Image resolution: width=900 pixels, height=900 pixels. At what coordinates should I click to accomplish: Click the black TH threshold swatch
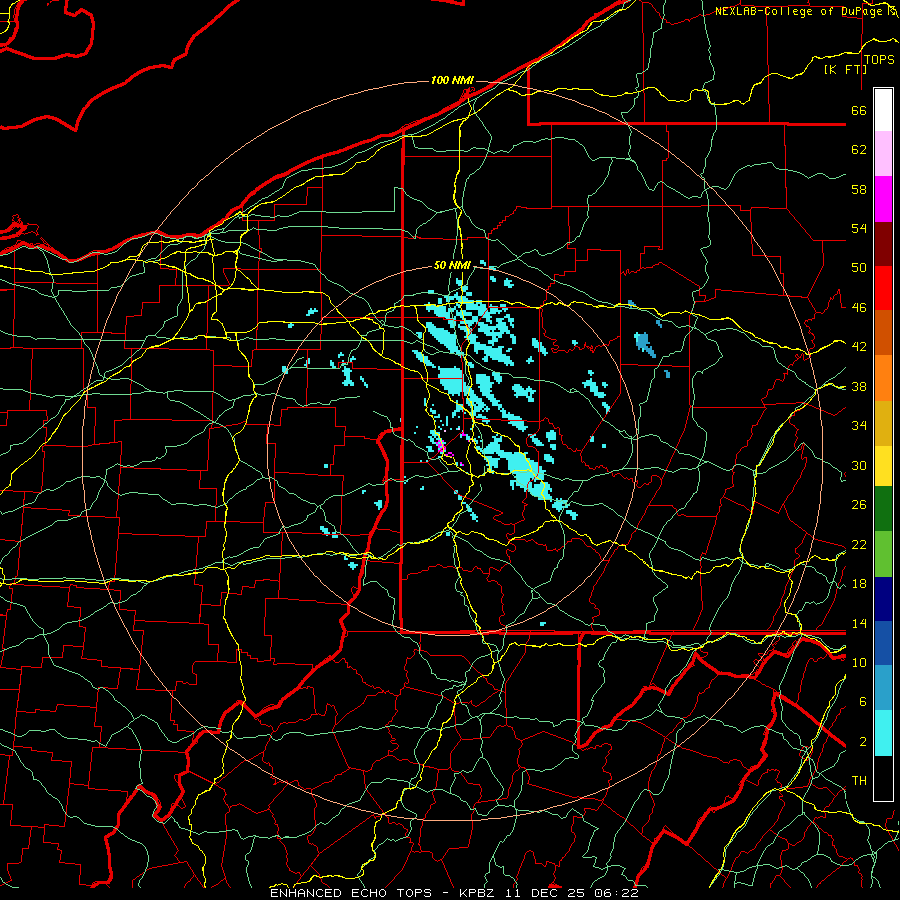(x=883, y=778)
